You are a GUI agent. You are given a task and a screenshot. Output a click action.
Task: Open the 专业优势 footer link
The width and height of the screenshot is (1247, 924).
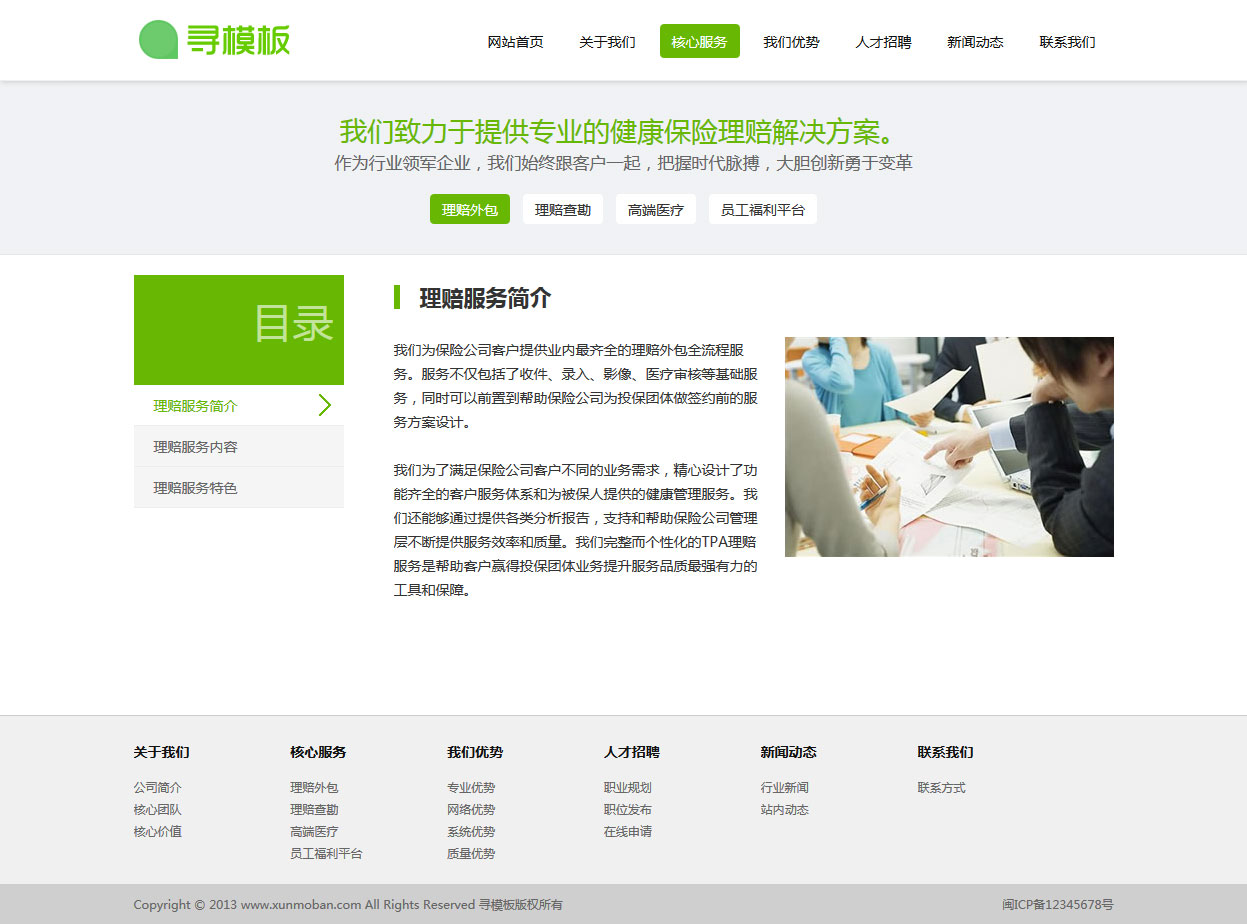pyautogui.click(x=471, y=788)
